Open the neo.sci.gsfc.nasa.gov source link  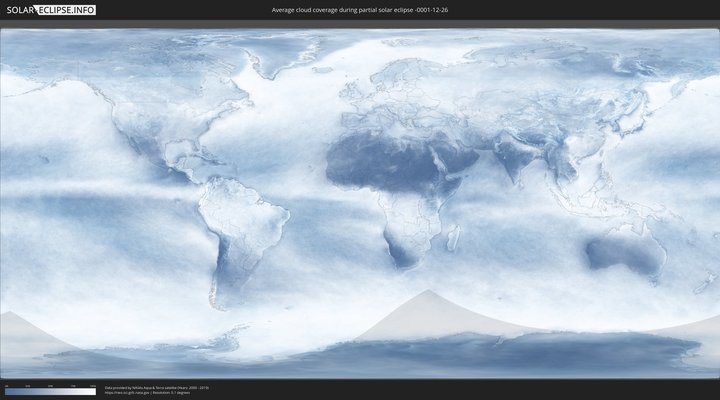coord(127,393)
